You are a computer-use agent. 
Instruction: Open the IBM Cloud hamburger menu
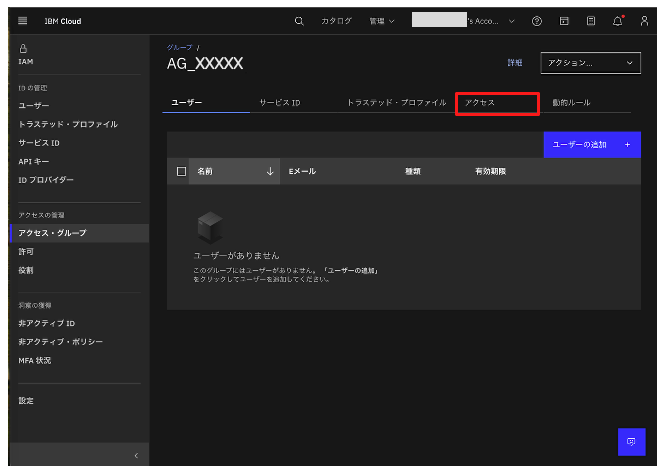(x=23, y=20)
